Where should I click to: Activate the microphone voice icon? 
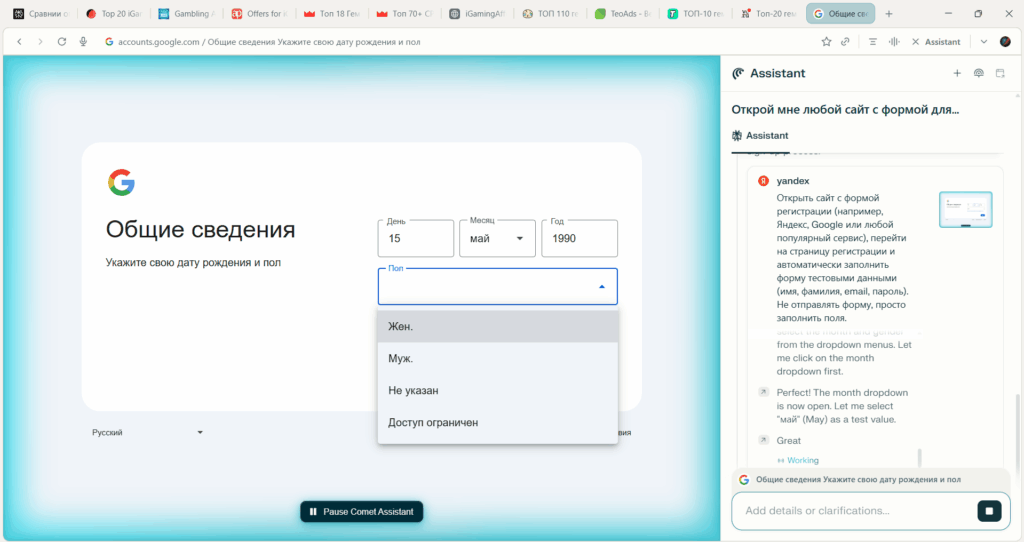[83, 42]
